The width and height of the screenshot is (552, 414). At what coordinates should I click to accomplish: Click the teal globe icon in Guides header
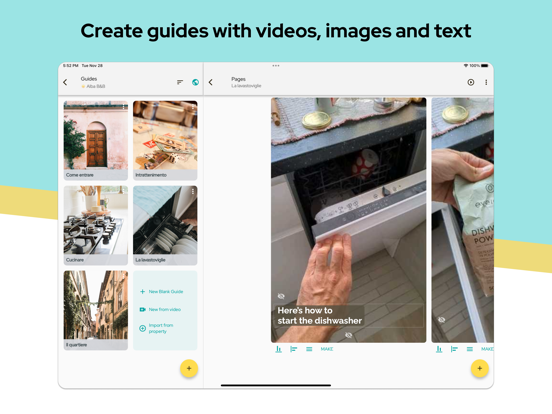click(x=195, y=82)
